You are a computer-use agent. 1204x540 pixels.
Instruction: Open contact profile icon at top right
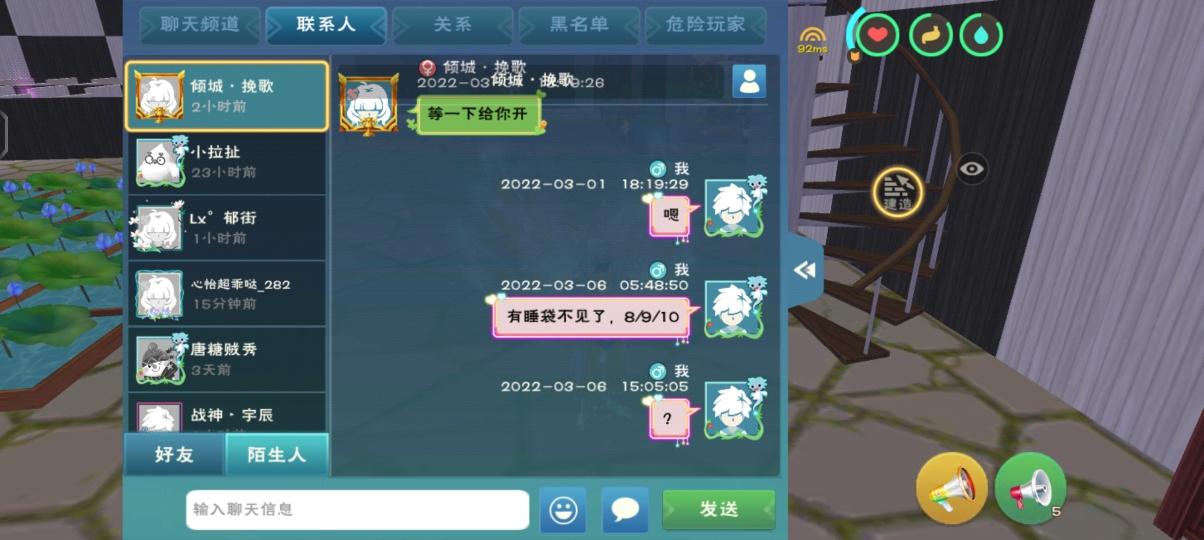point(749,81)
